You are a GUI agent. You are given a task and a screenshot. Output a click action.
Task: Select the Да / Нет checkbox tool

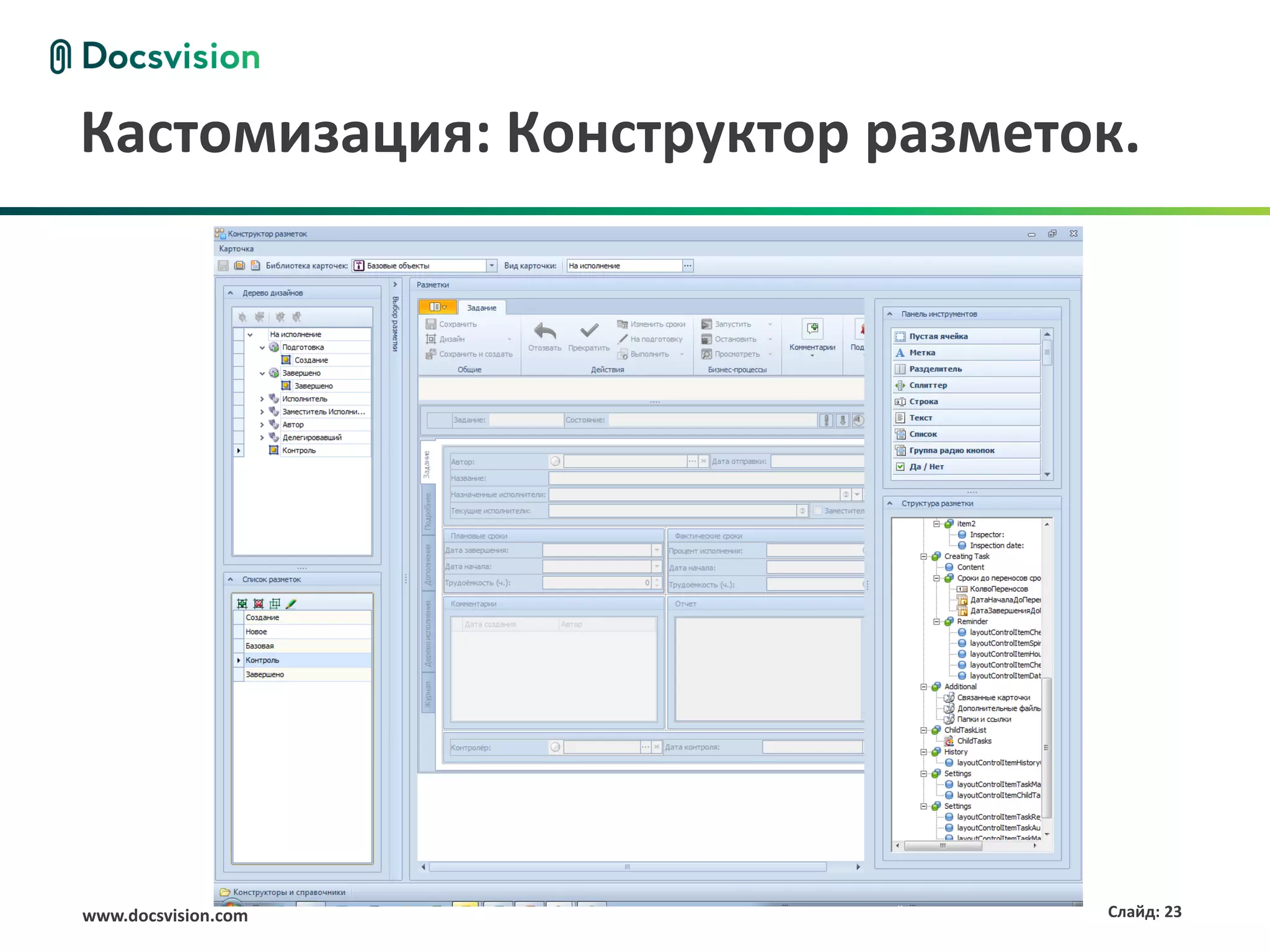click(966, 467)
